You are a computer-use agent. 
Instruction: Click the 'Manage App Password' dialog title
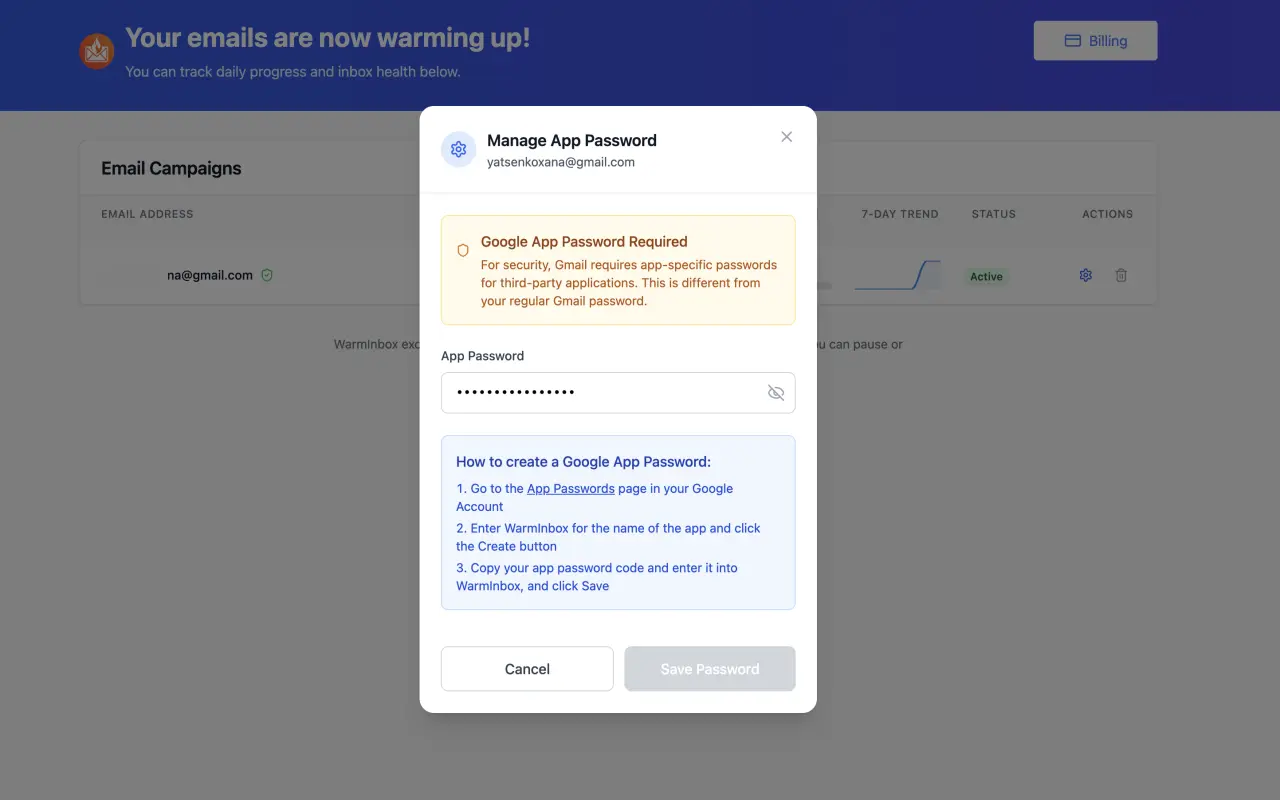point(572,140)
